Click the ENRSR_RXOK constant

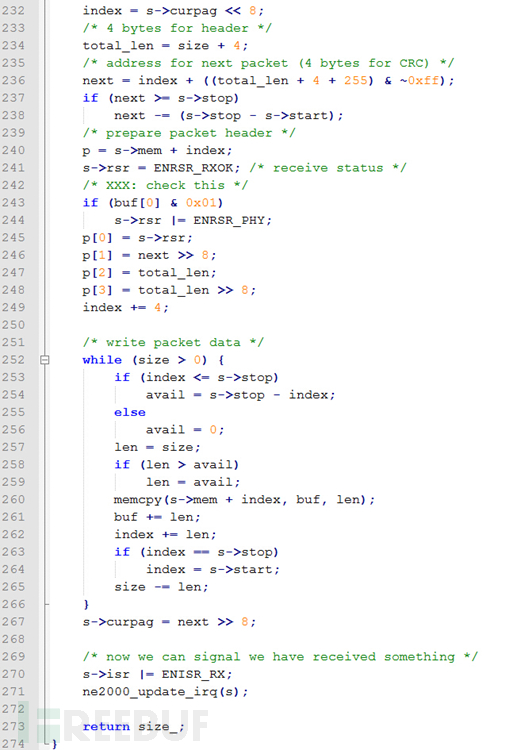(x=193, y=168)
